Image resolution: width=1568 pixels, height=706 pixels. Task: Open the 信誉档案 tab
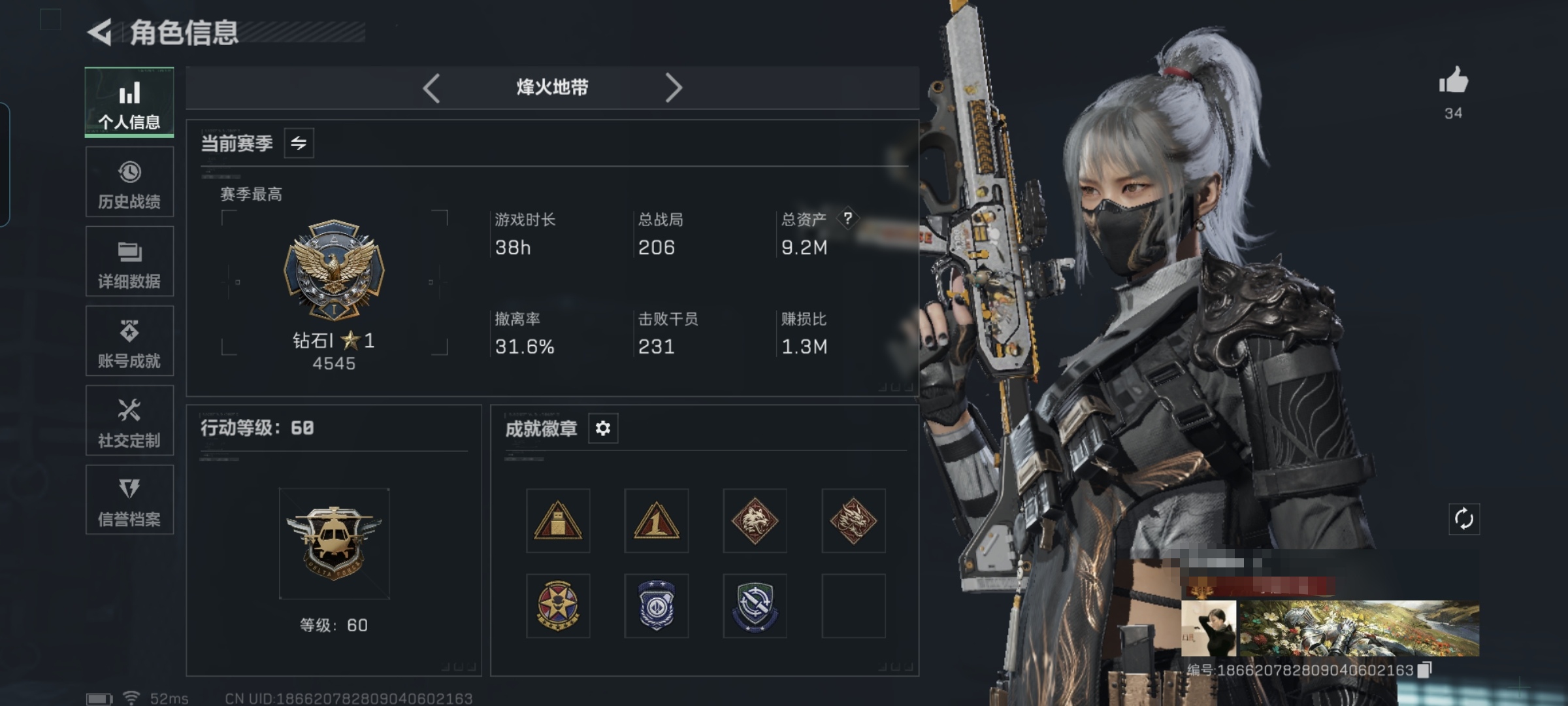(x=129, y=500)
